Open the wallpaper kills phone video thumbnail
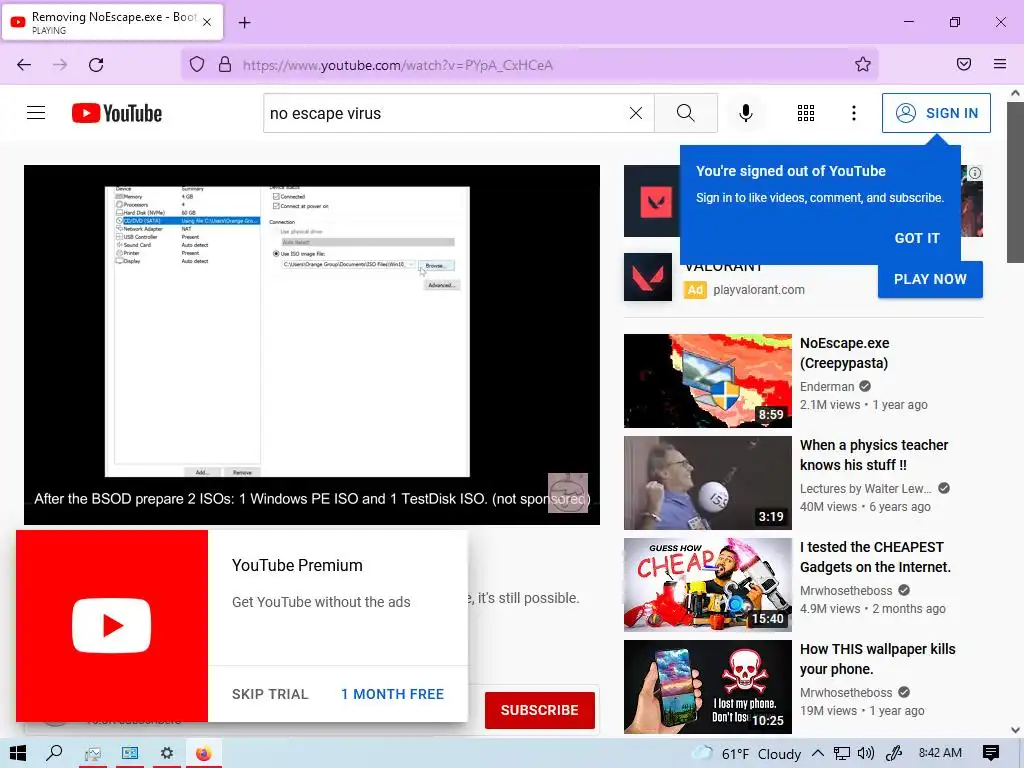 [707, 686]
